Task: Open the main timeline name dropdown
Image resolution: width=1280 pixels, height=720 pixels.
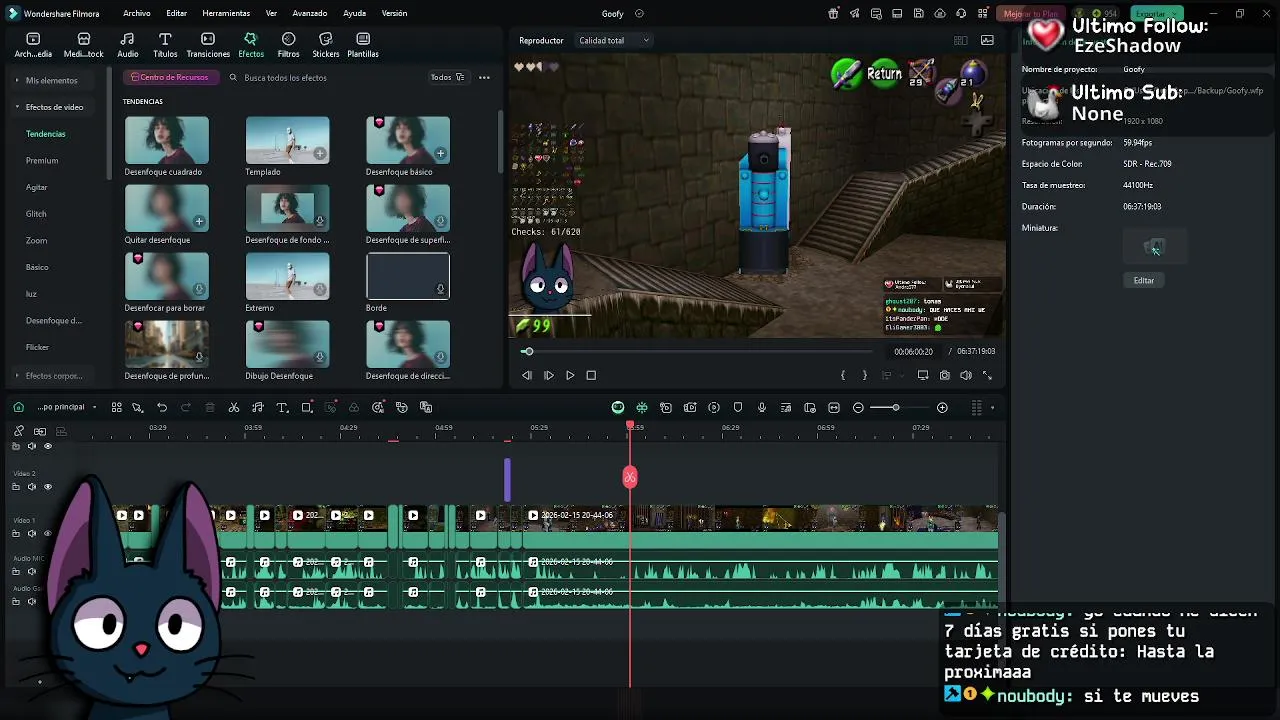Action: point(67,407)
